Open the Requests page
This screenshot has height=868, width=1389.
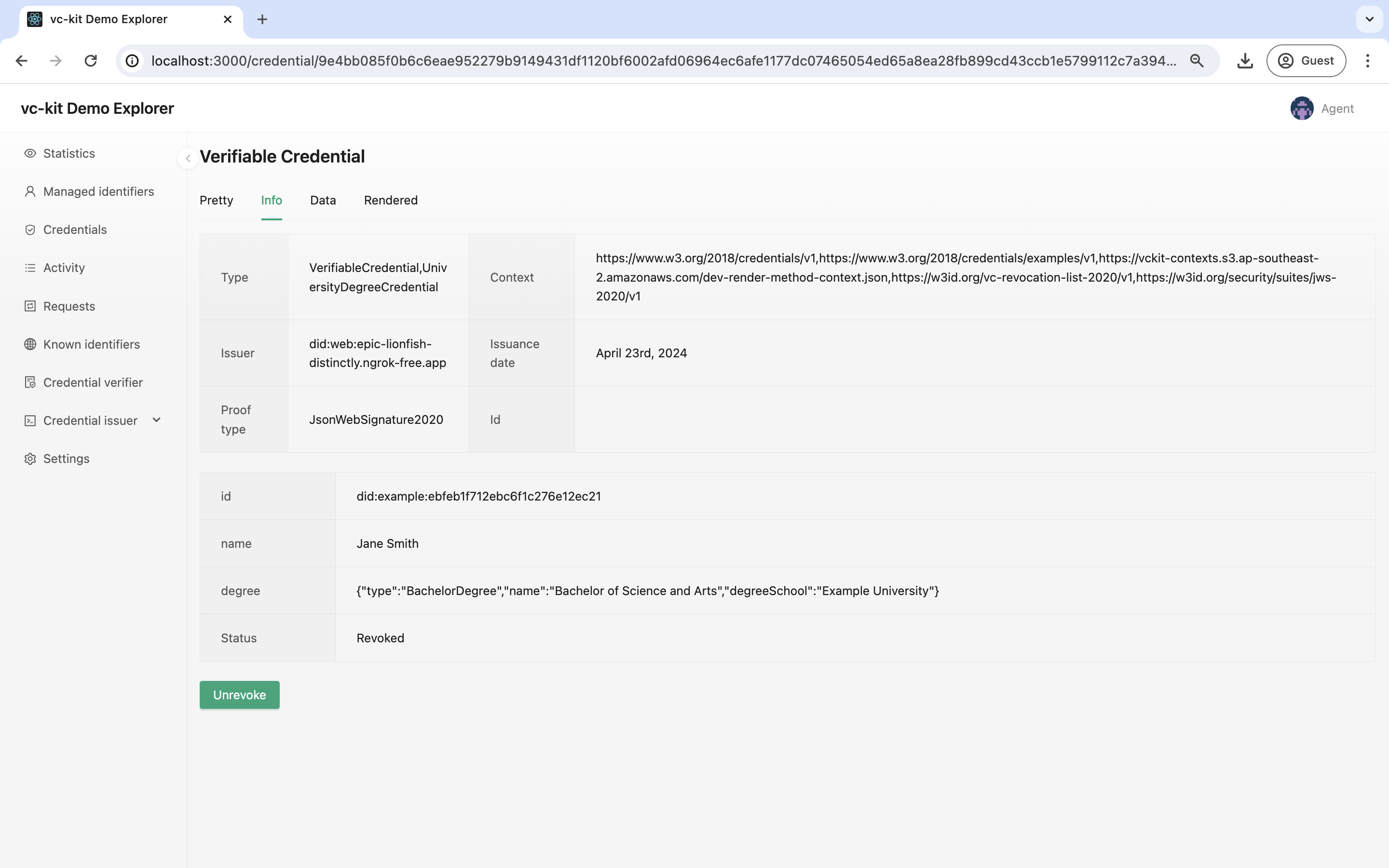69,306
